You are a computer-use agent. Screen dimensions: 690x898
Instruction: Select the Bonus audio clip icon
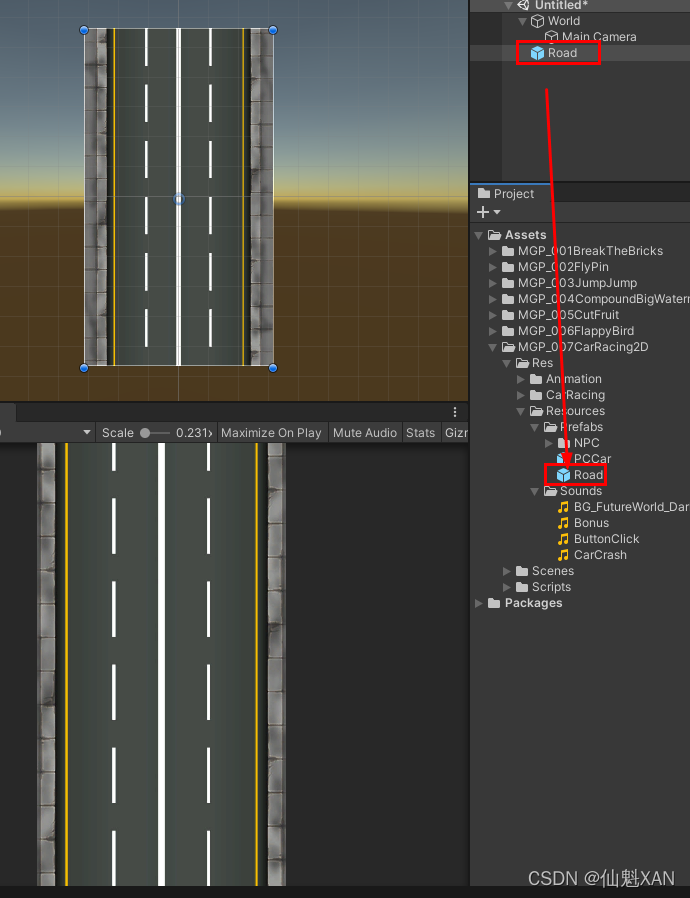(563, 523)
